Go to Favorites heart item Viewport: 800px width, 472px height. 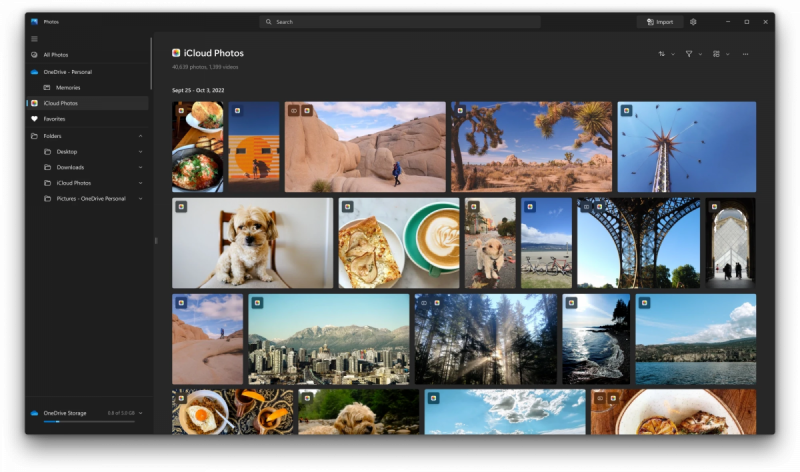pos(54,119)
